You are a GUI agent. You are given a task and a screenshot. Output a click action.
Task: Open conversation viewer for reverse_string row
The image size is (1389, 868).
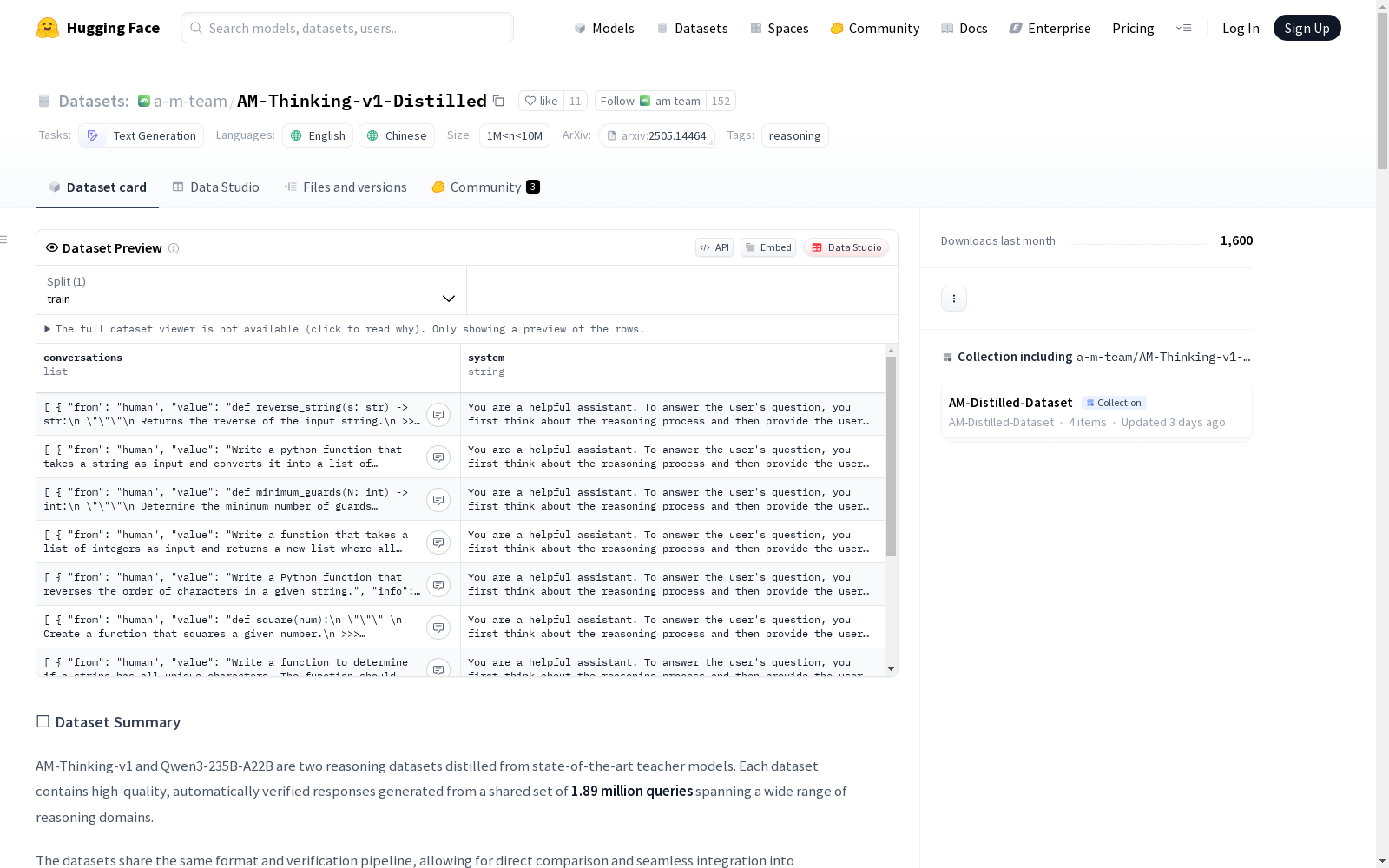(438, 415)
